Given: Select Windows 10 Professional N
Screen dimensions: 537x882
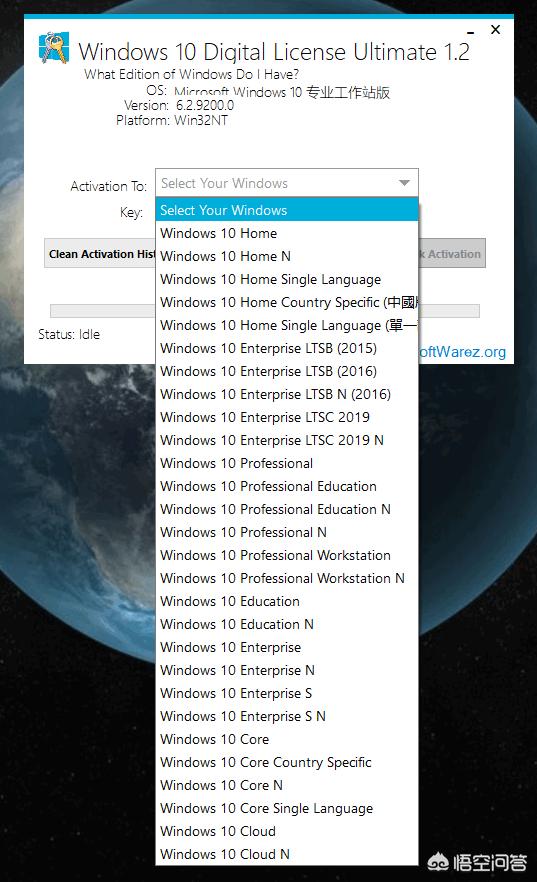Looking at the screenshot, I should (x=287, y=532).
